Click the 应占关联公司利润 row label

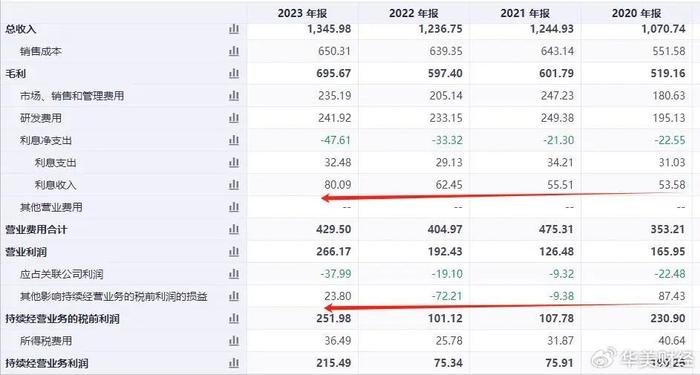tap(61, 274)
